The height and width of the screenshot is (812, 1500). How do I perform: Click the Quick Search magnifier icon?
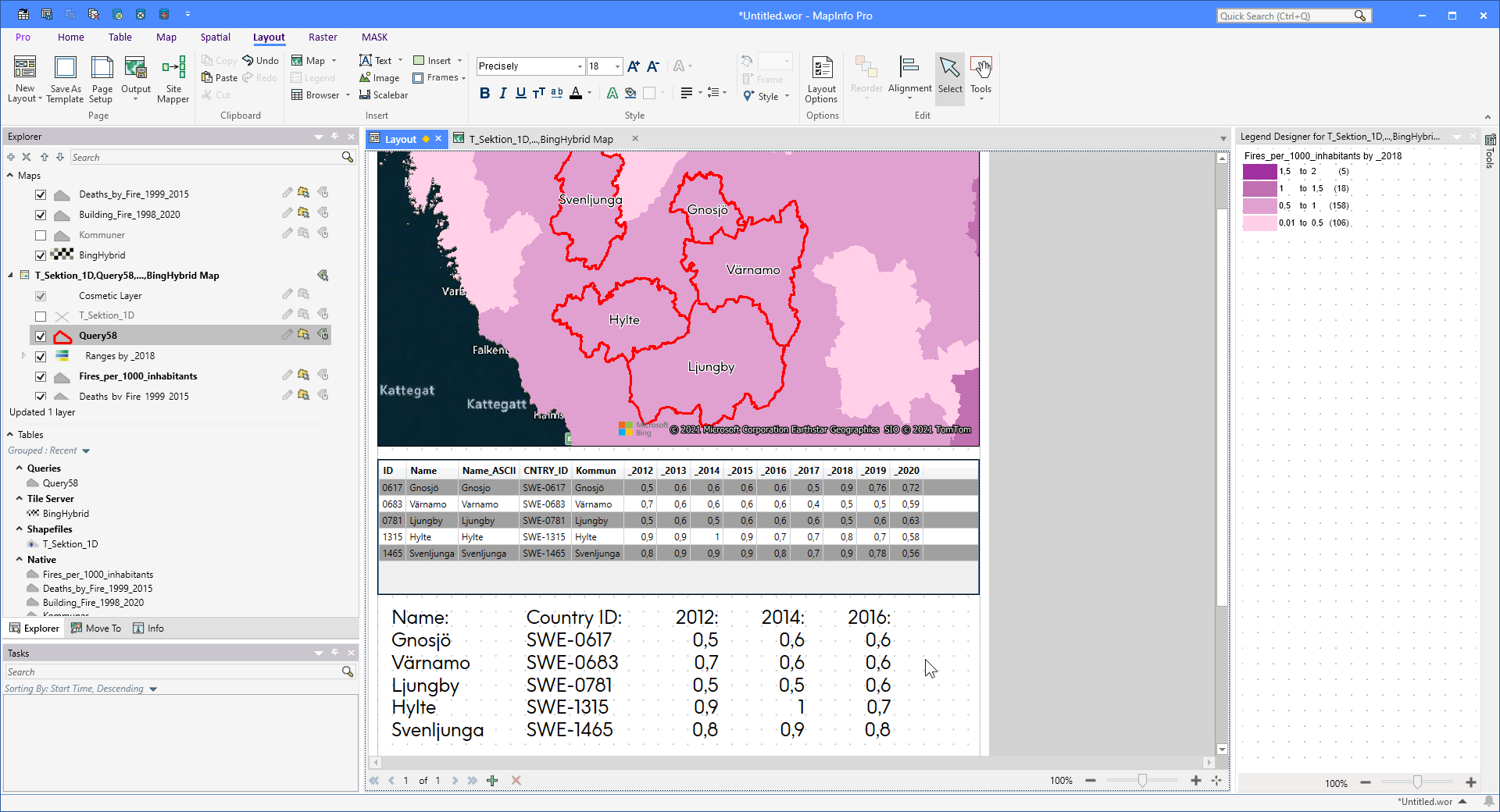pyautogui.click(x=1360, y=16)
